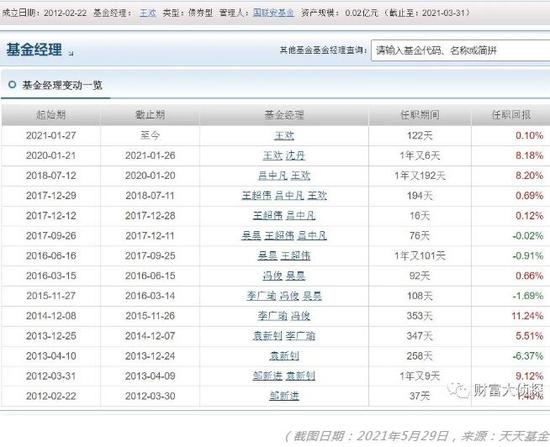Image resolution: width=550 pixels, height=447 pixels.
Task: Select the 2021-01-27 start date cell
Action: (51, 135)
